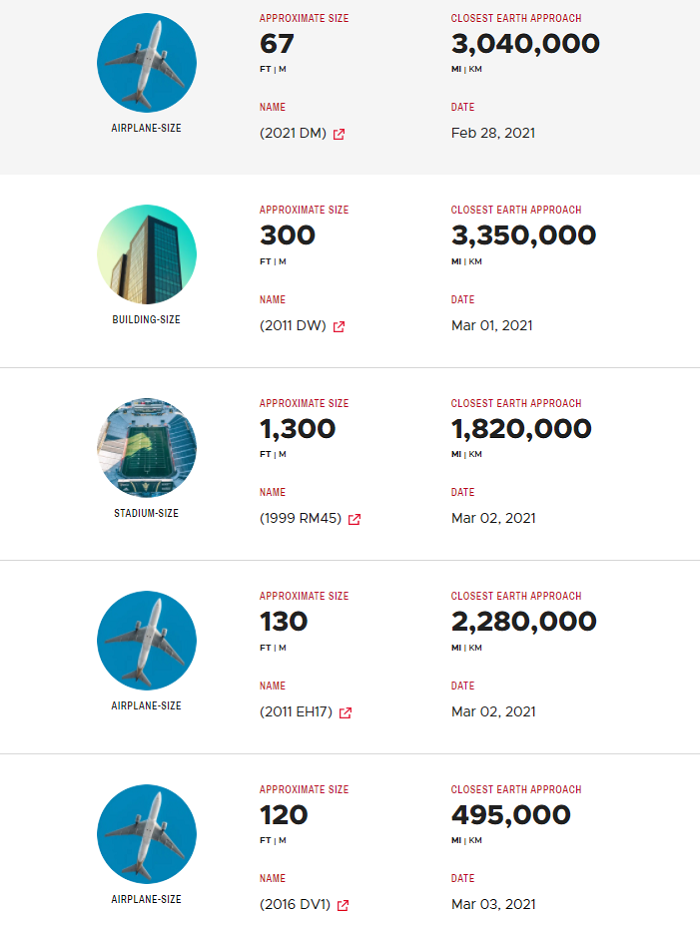Click airplane image in the 2021 DM row
Screen dimensions: 700x925
(147, 63)
